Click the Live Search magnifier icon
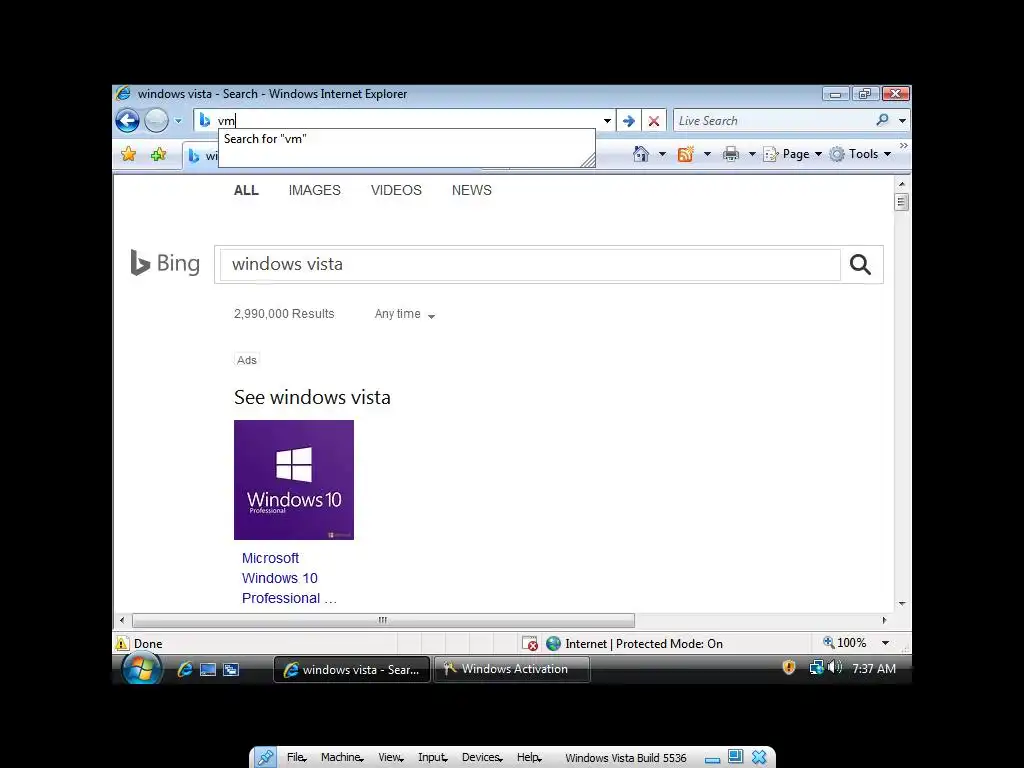The height and width of the screenshot is (768, 1024). click(x=882, y=120)
